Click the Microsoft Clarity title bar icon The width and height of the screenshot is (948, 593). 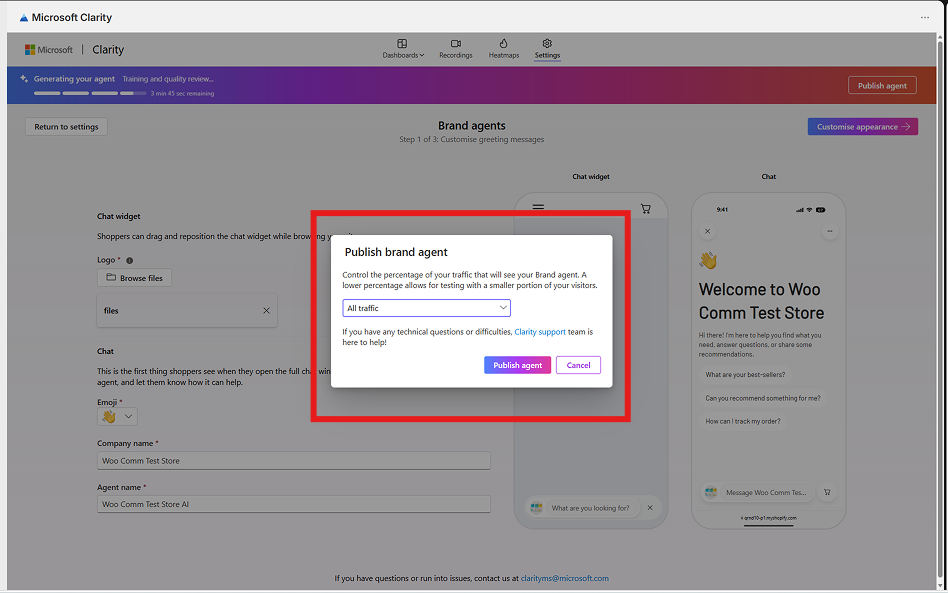(24, 18)
